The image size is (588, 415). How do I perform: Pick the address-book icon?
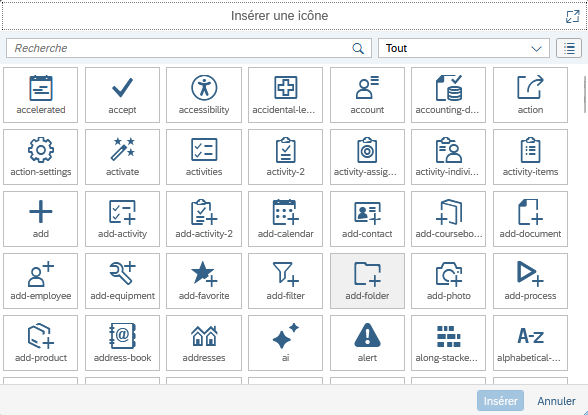click(122, 343)
